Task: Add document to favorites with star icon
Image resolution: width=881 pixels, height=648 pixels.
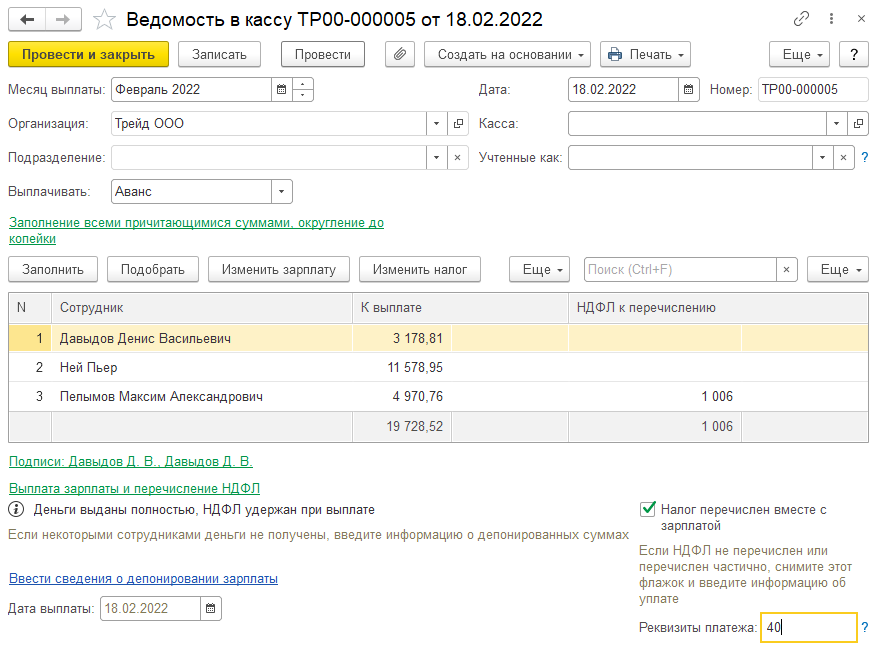Action: (104, 20)
